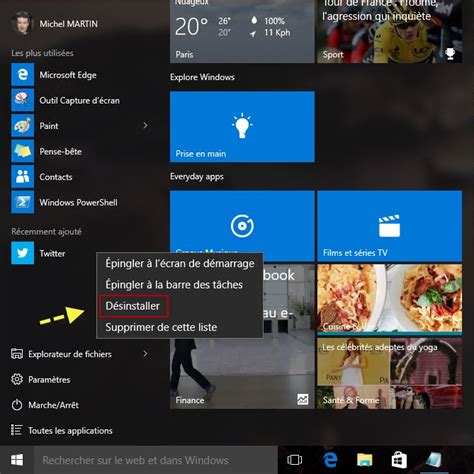Screen dimensions: 474x474
Task: Click the Windows Start button
Action: point(17,460)
